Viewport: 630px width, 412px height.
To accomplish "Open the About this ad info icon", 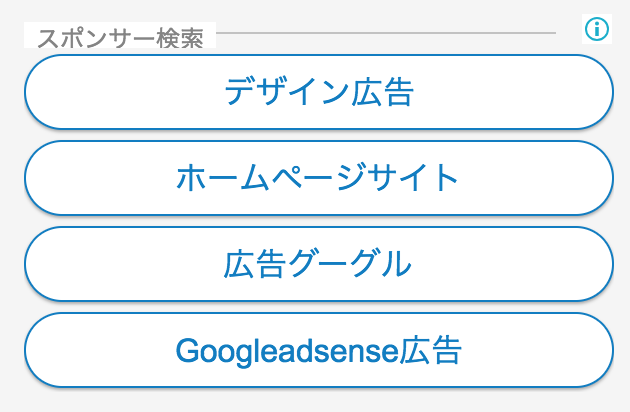I will (597, 29).
